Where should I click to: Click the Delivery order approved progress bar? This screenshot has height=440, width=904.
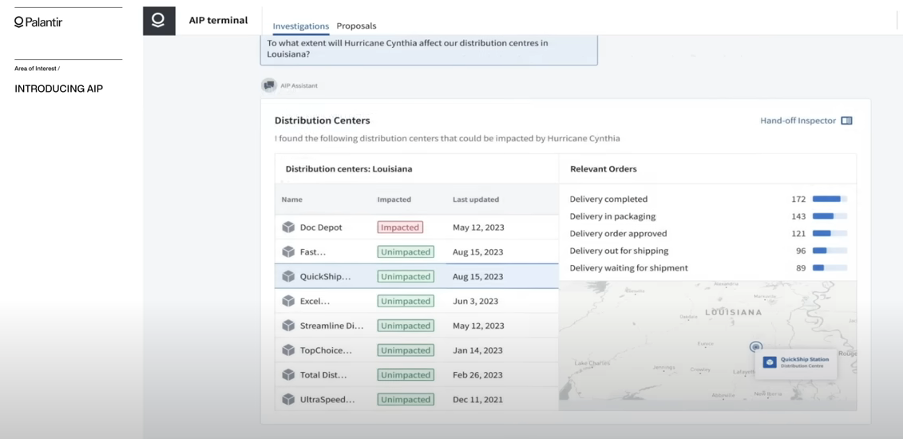(x=830, y=234)
